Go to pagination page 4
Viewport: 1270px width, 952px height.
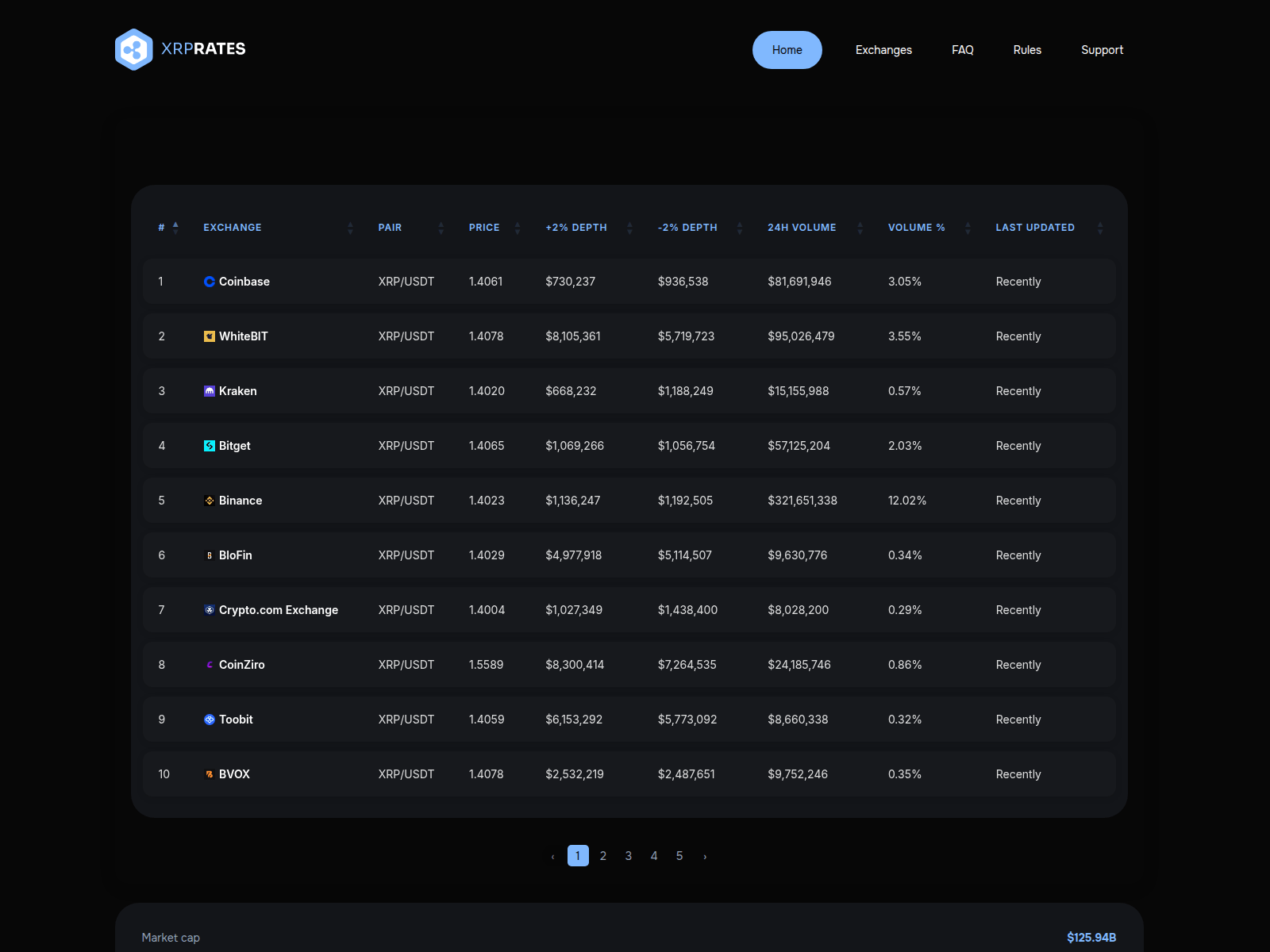coord(654,856)
